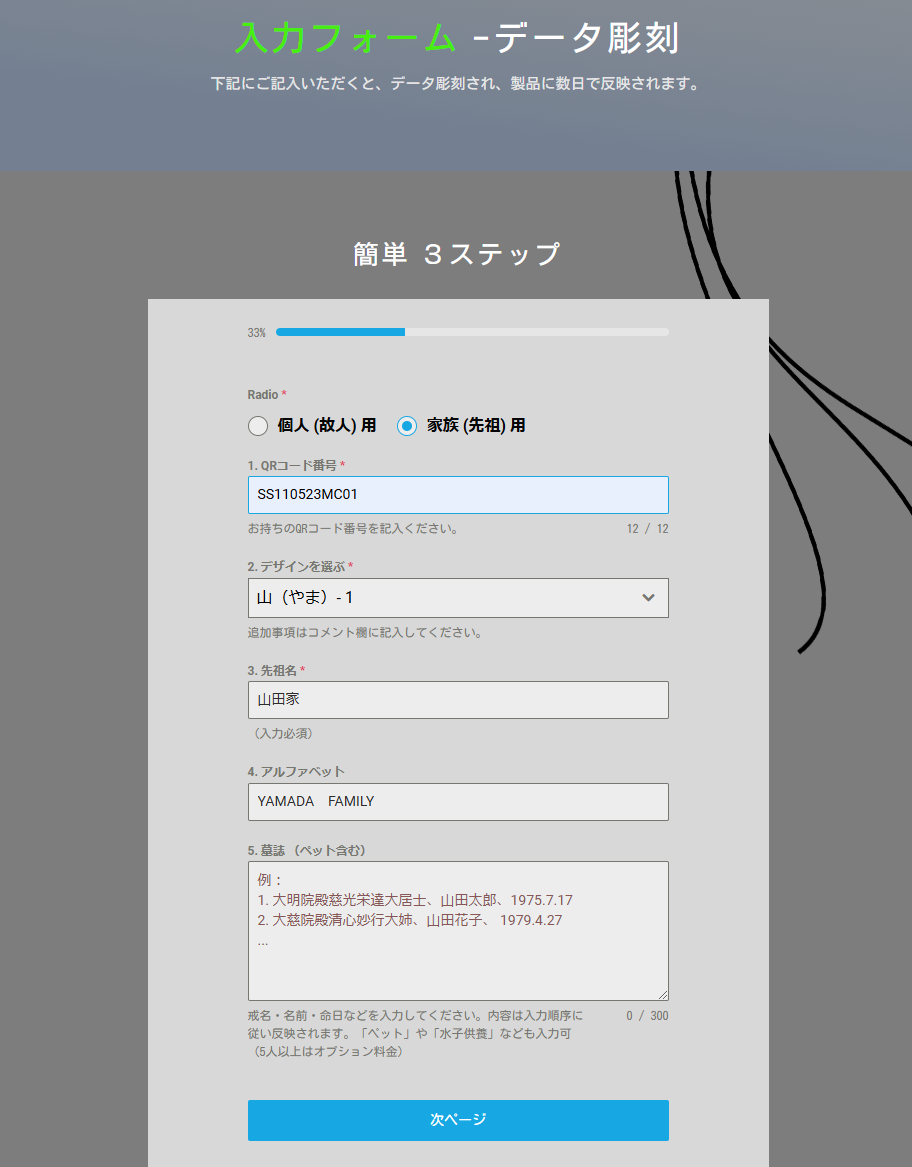The image size is (912, 1167).
Task: Click the selected blue radio indicator
Action: point(406,425)
